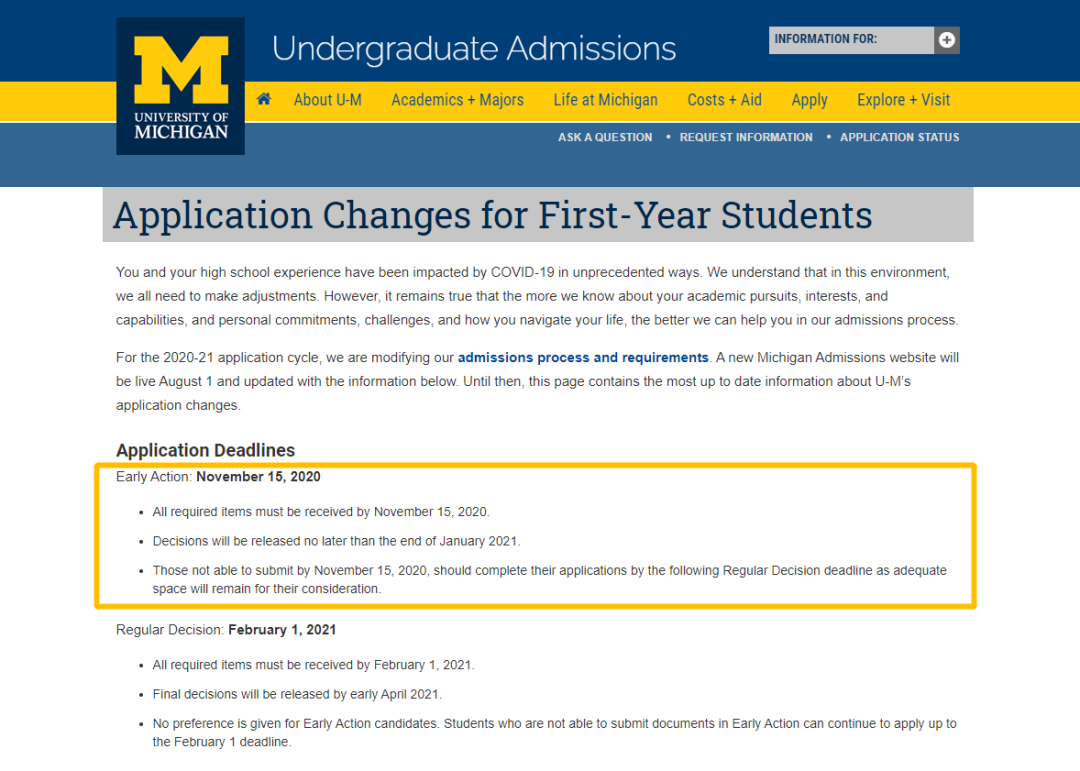Follow the Ask a Question link

605,137
